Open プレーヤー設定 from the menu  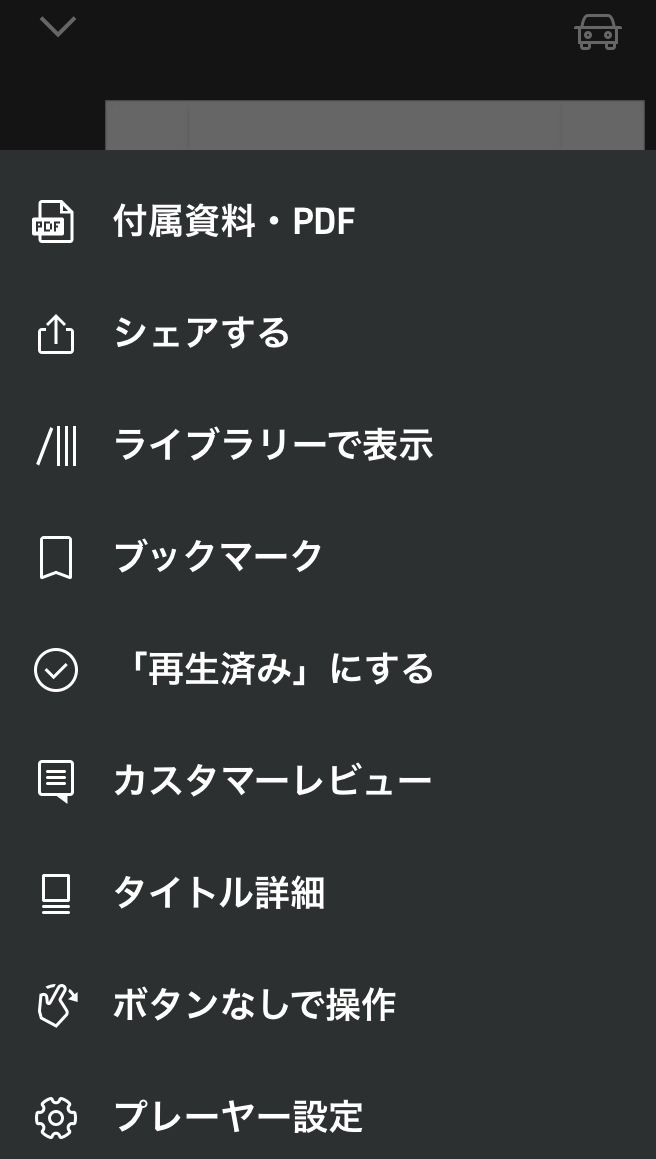[238, 1117]
